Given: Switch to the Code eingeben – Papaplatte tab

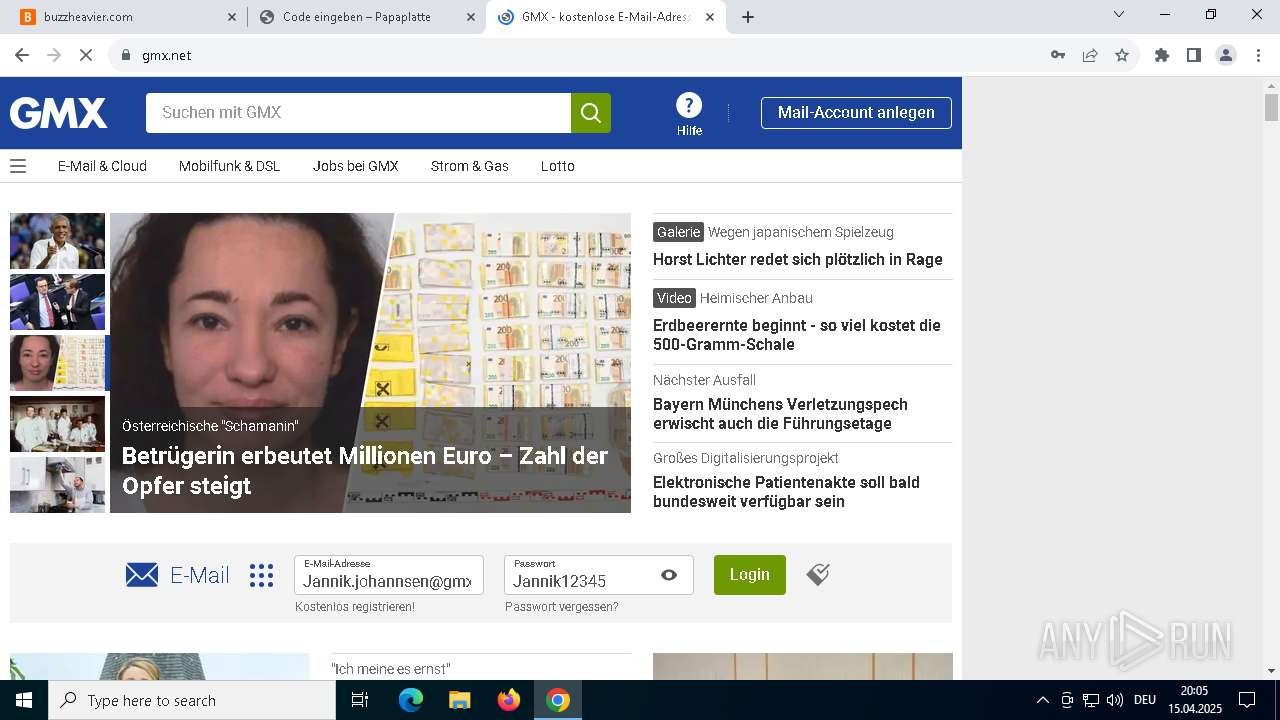Looking at the screenshot, I should (367, 17).
